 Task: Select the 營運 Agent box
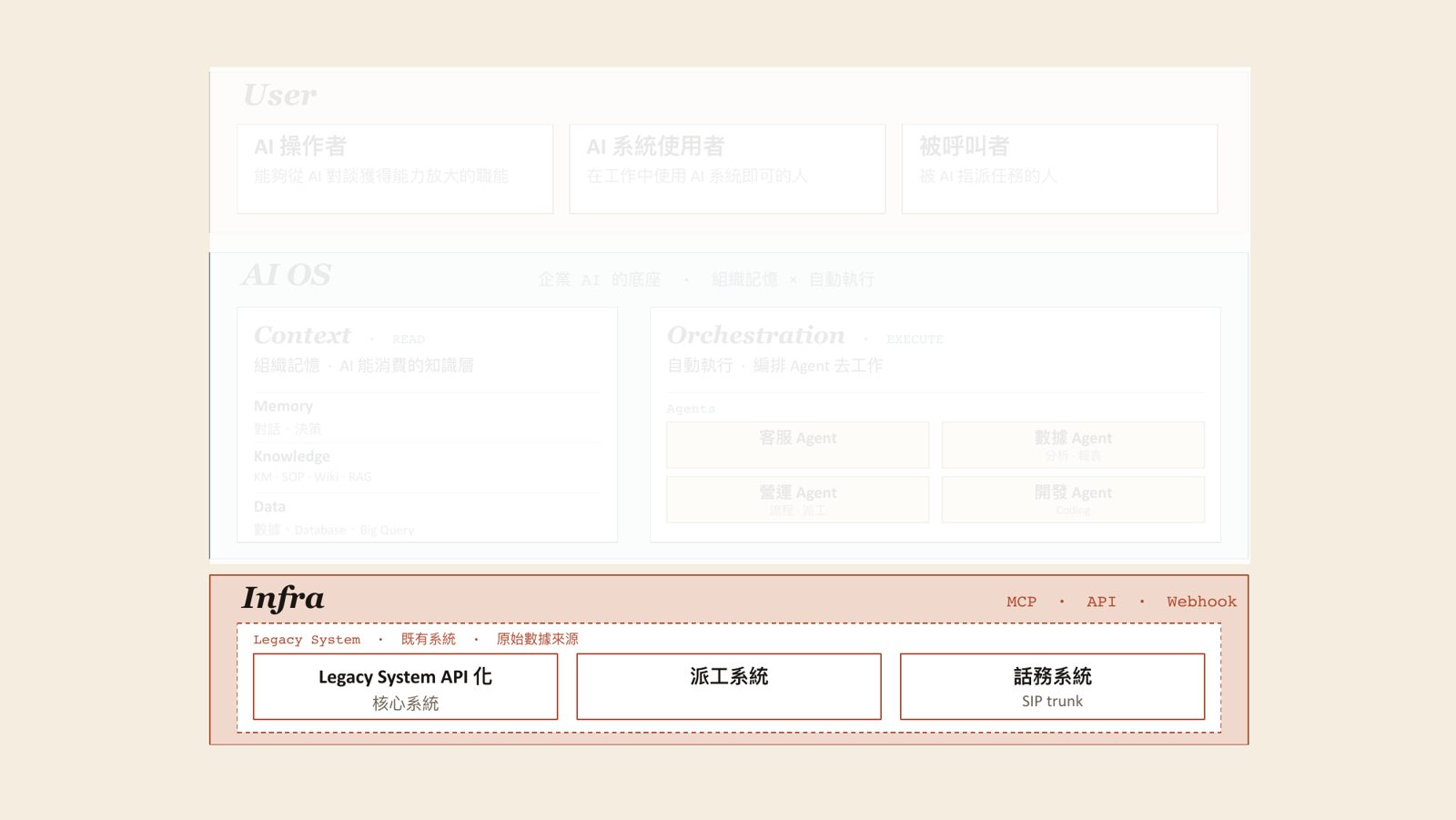798,500
